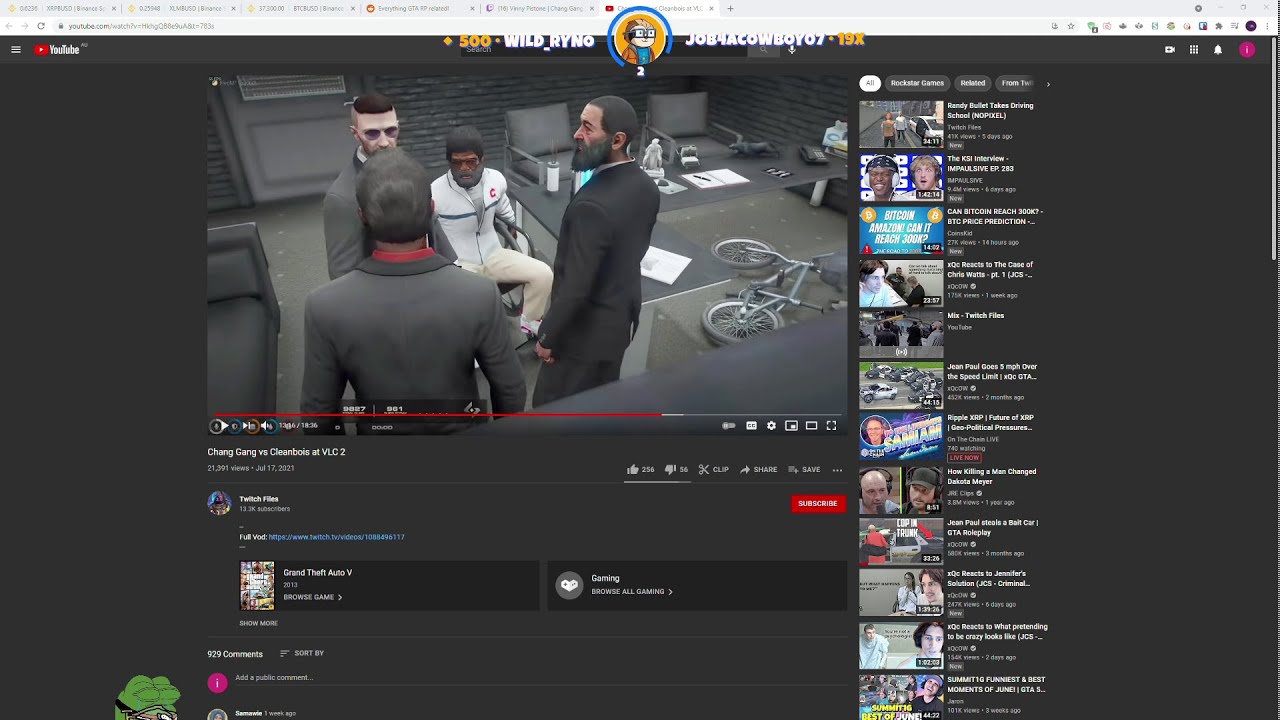Add a public comment field
Viewport: 1280px width, 720px height.
click(x=540, y=678)
